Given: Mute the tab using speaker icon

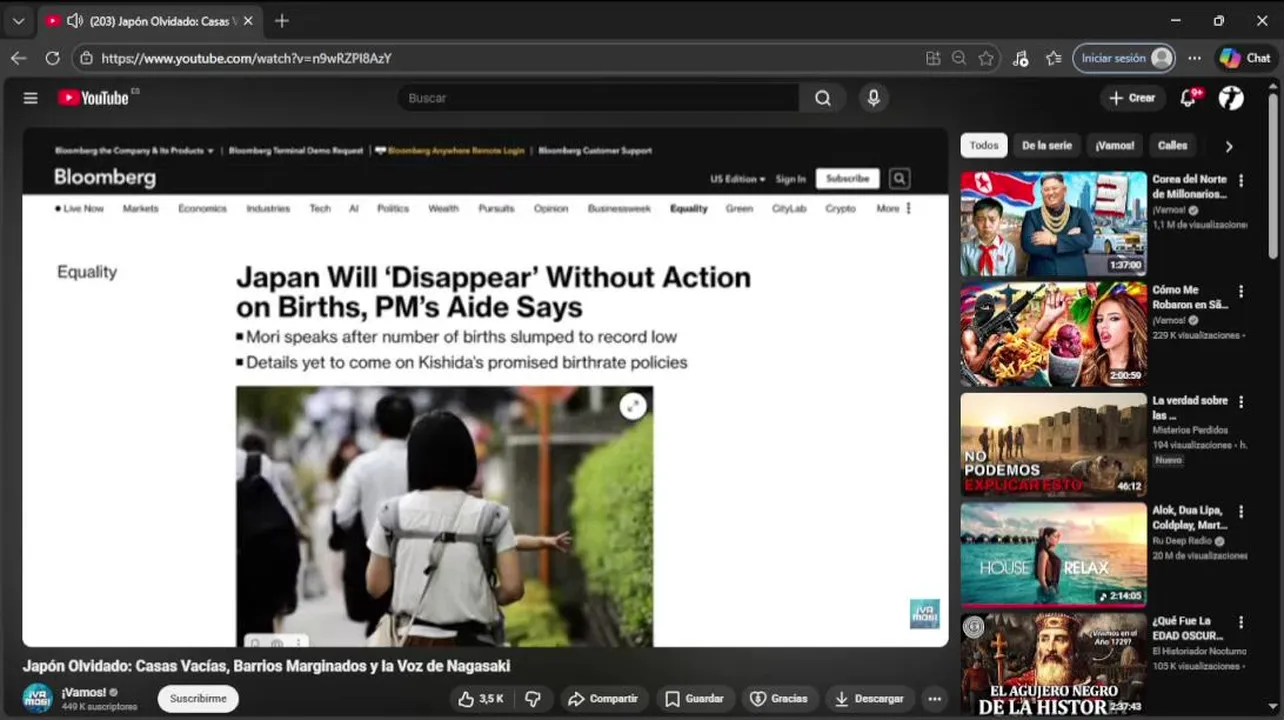Looking at the screenshot, I should tap(74, 21).
